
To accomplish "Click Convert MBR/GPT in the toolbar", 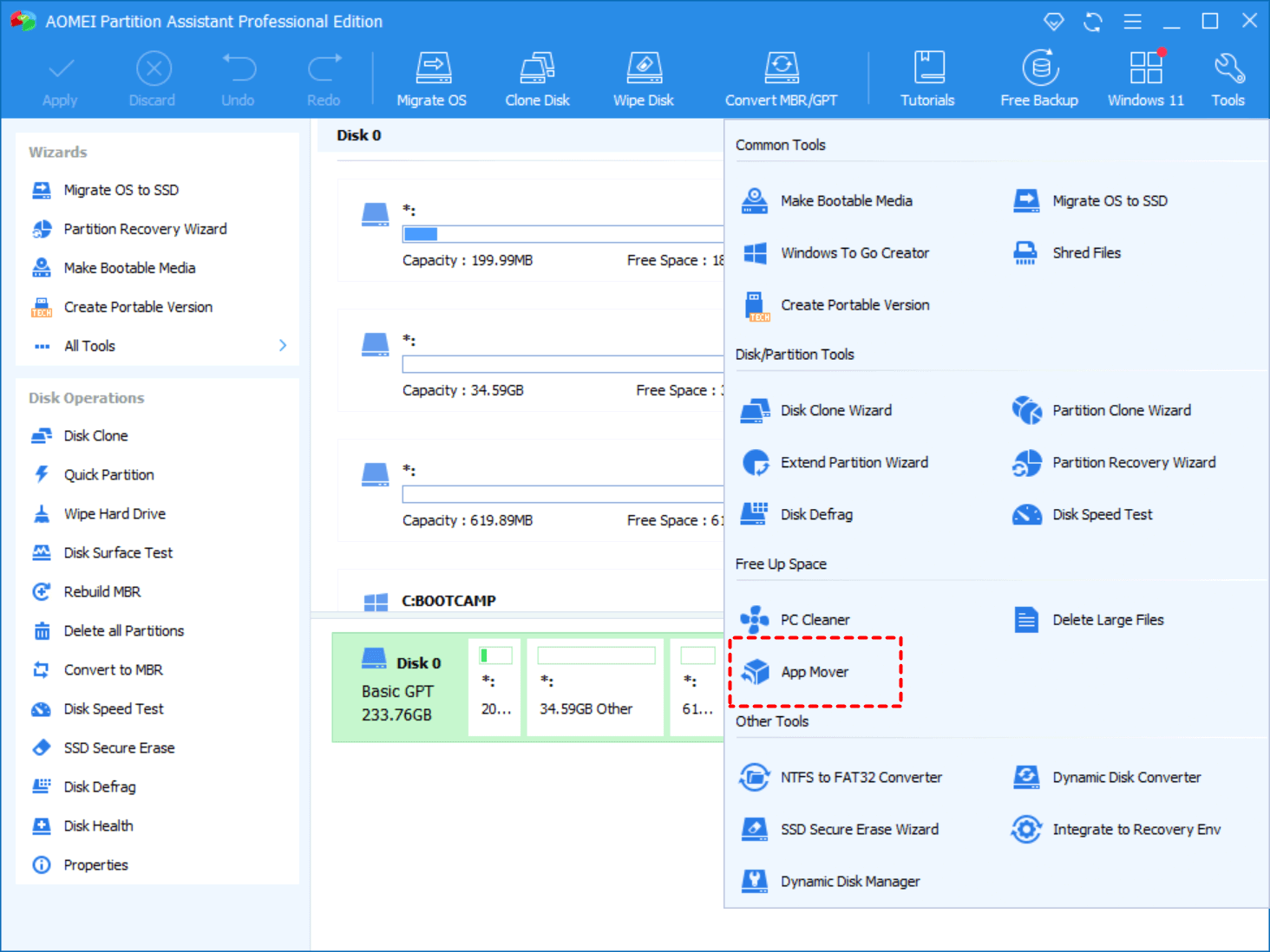I will point(781,79).
